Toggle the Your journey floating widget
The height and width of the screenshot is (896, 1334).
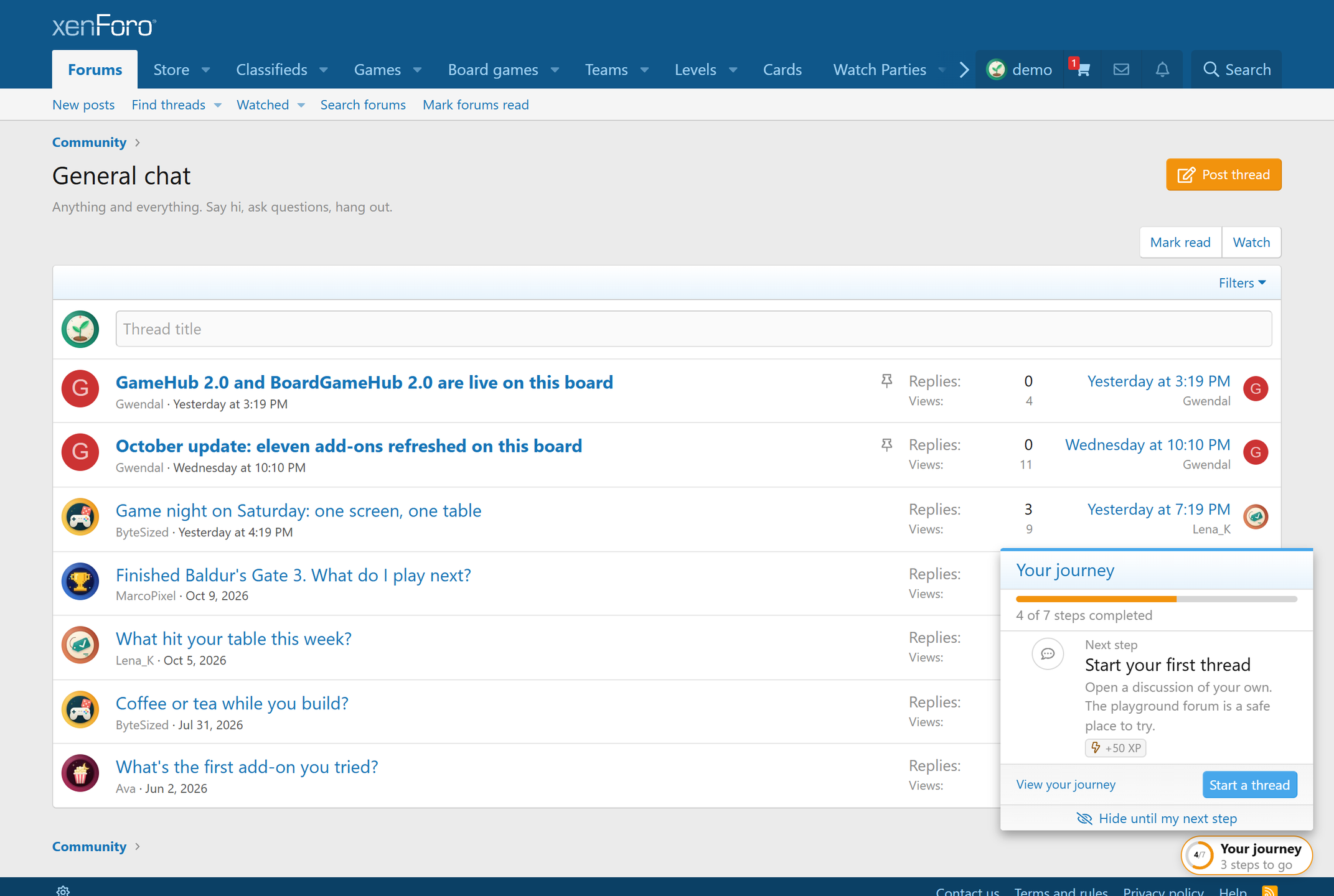click(1246, 856)
